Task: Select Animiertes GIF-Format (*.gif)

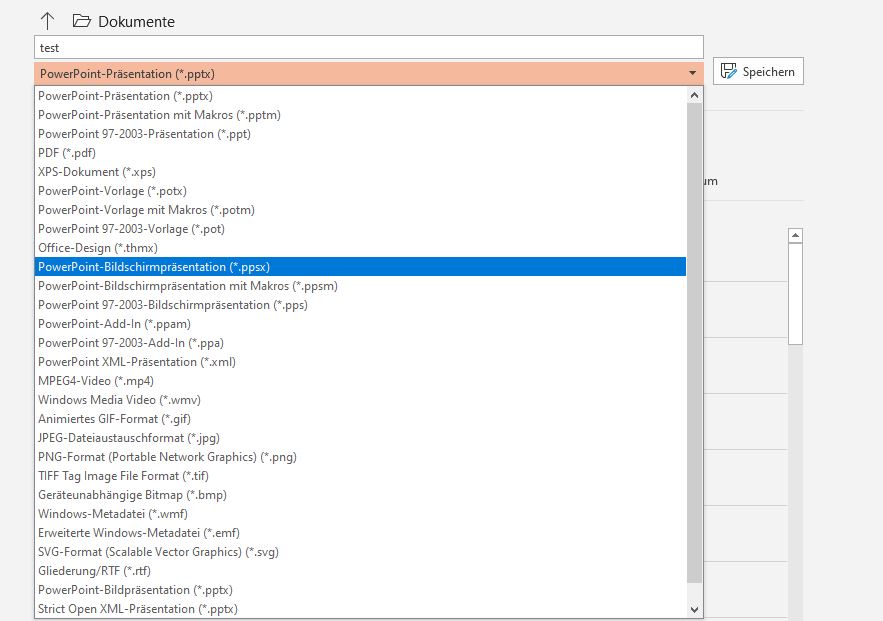Action: 360,419
